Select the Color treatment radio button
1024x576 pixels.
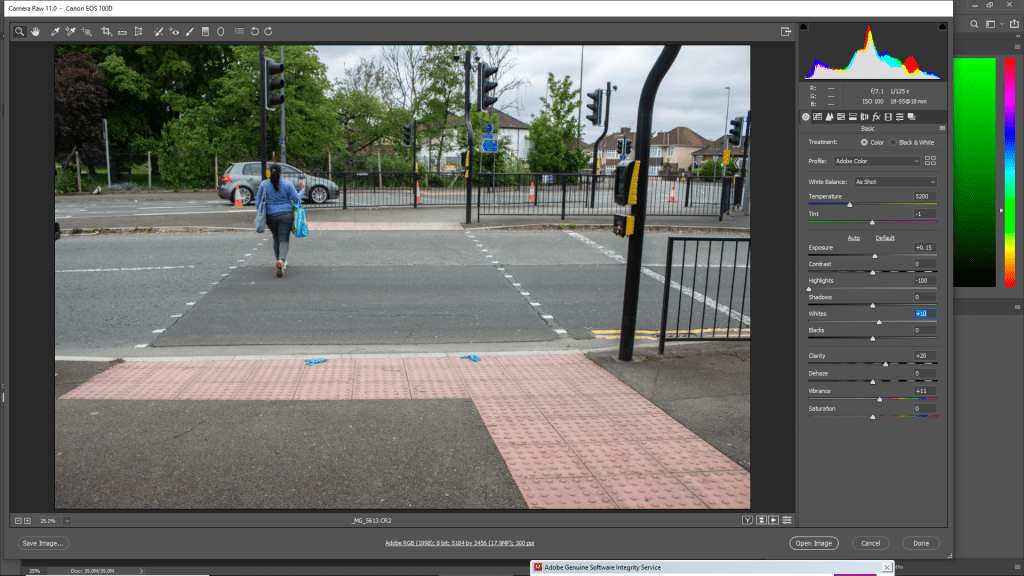point(864,142)
